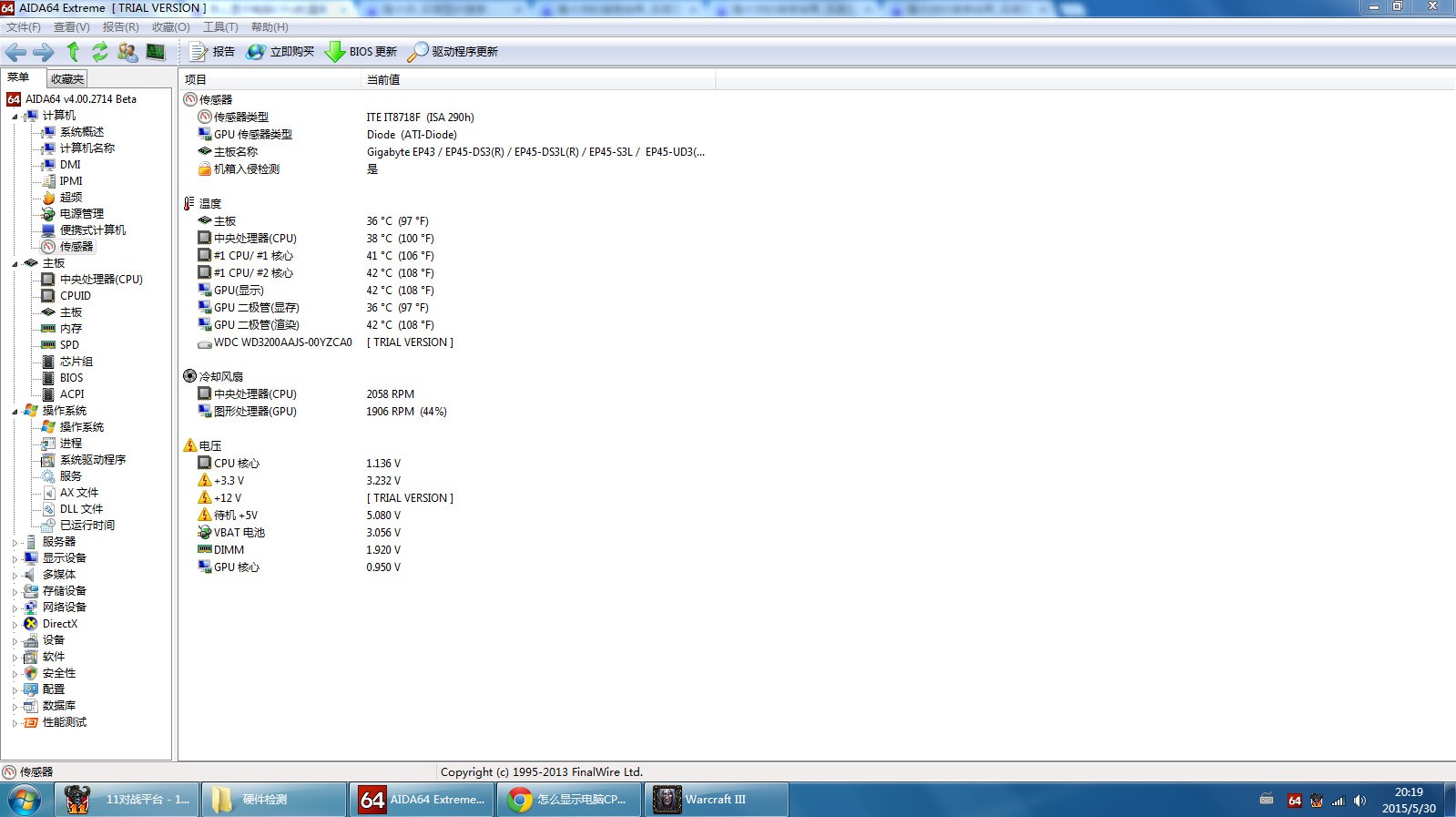The width and height of the screenshot is (1456, 817).
Task: Select the 性能测试 benchmark tree item
Action: (x=65, y=722)
